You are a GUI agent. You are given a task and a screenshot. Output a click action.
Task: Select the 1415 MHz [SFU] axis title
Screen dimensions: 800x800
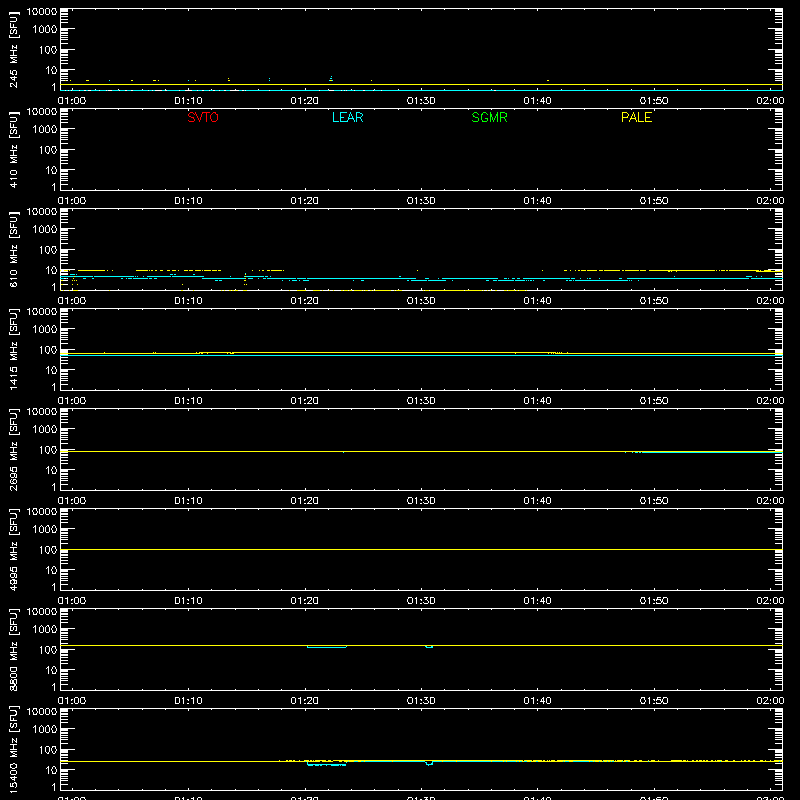[x=14, y=350]
